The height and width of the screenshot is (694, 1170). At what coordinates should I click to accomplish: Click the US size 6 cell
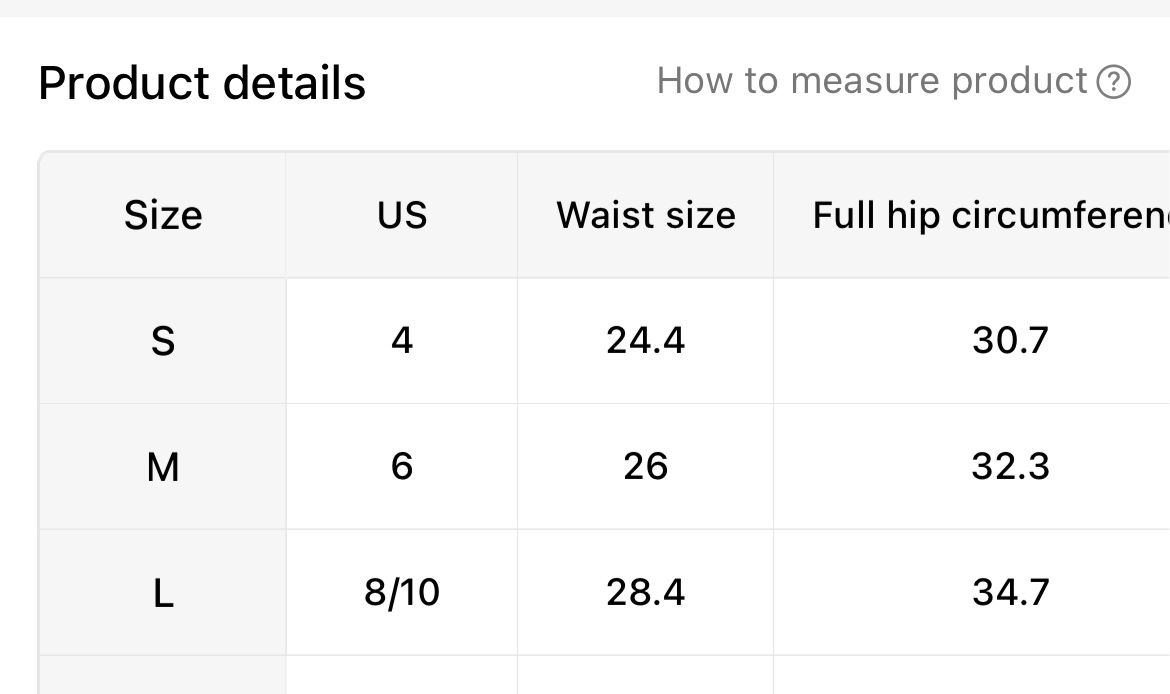pos(401,467)
